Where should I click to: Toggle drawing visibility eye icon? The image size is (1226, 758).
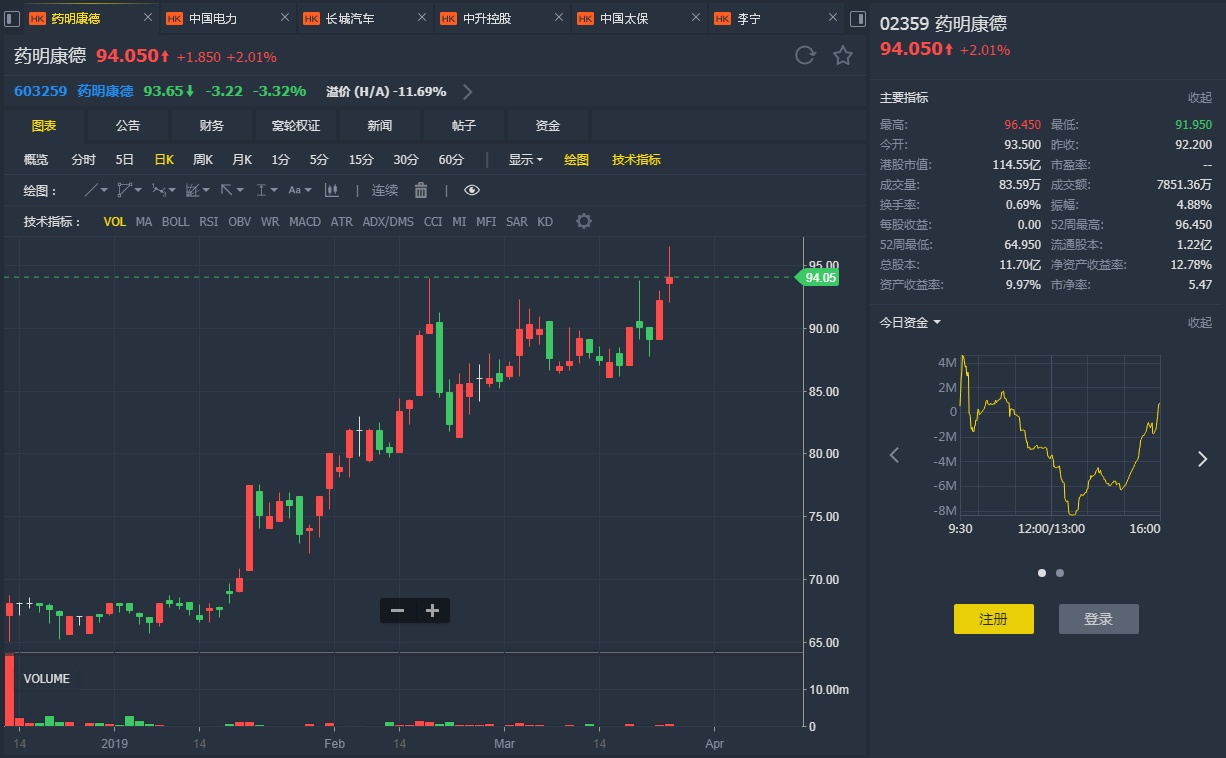(x=472, y=190)
